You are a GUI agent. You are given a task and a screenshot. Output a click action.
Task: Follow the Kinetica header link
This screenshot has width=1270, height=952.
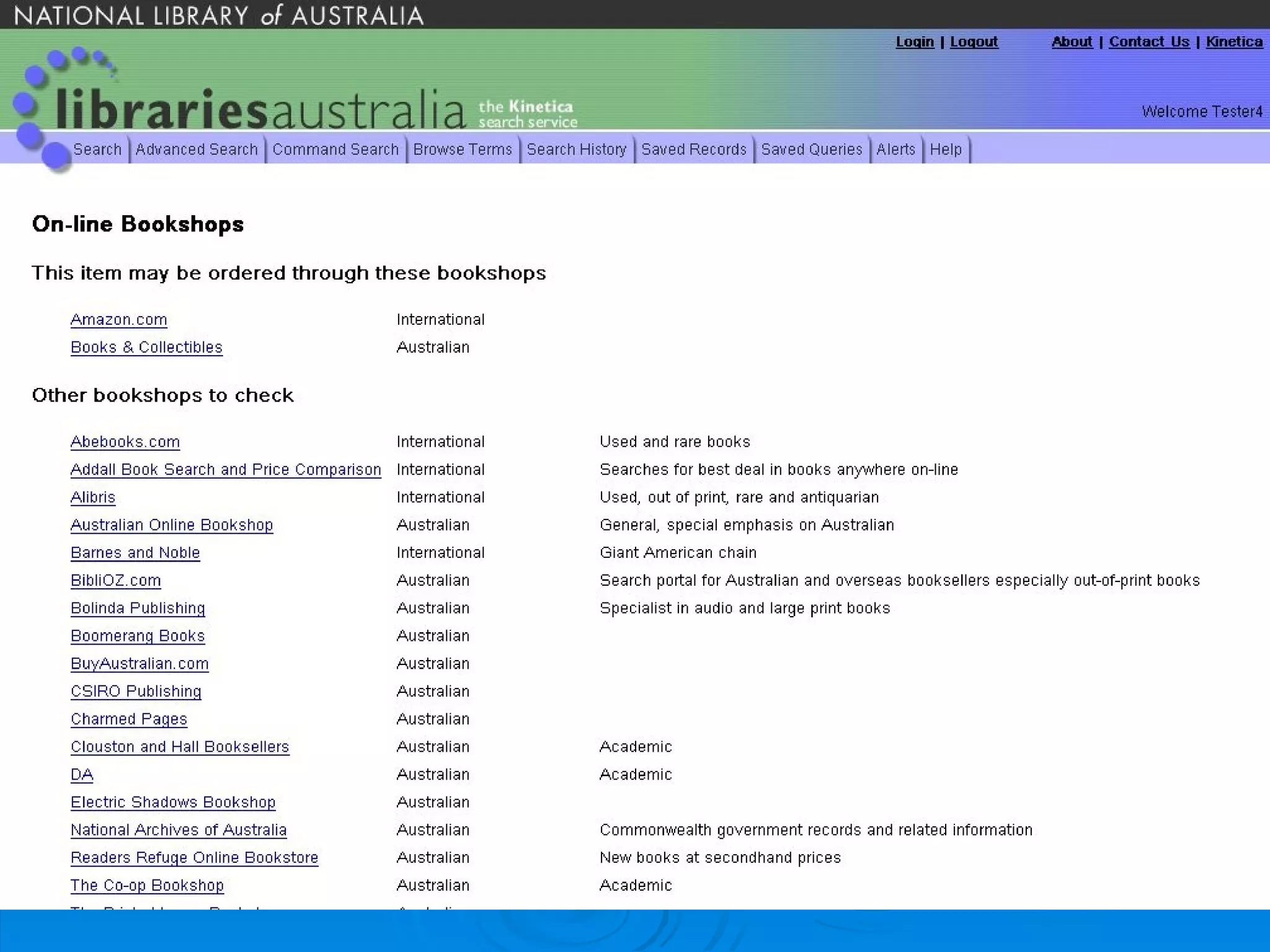[x=1234, y=42]
